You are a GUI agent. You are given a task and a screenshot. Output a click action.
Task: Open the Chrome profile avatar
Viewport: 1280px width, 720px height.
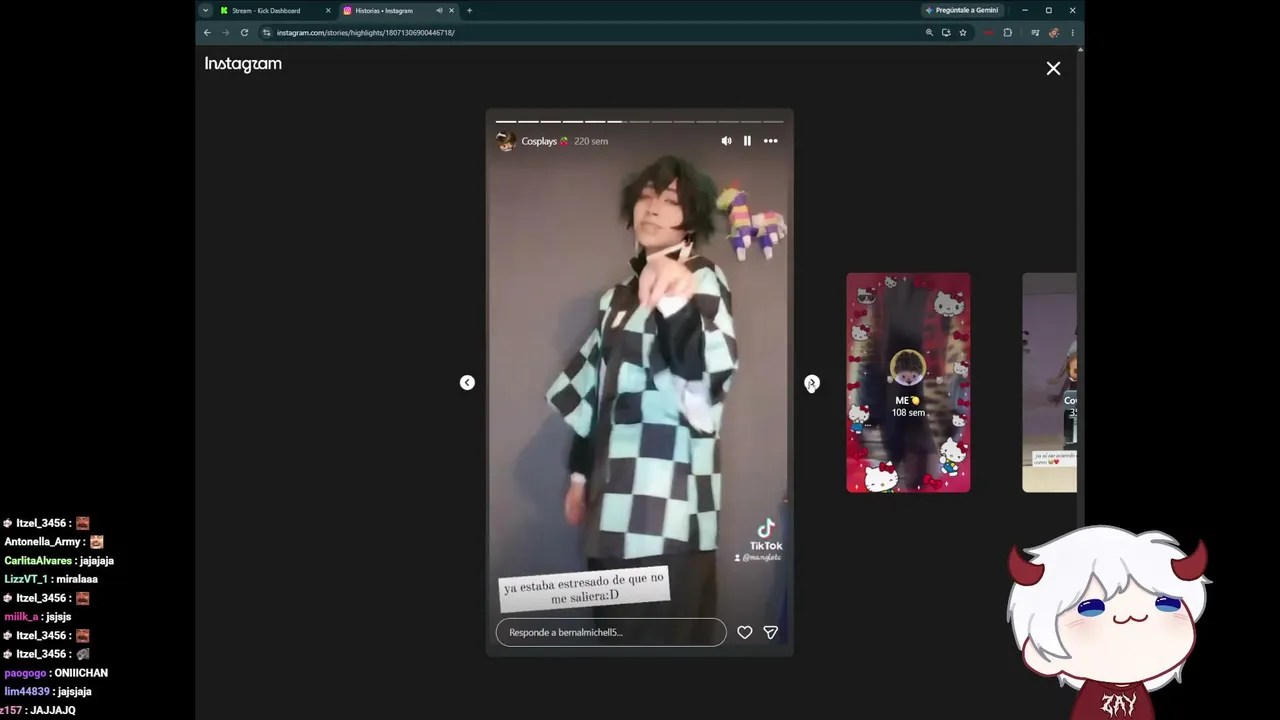tap(1053, 33)
